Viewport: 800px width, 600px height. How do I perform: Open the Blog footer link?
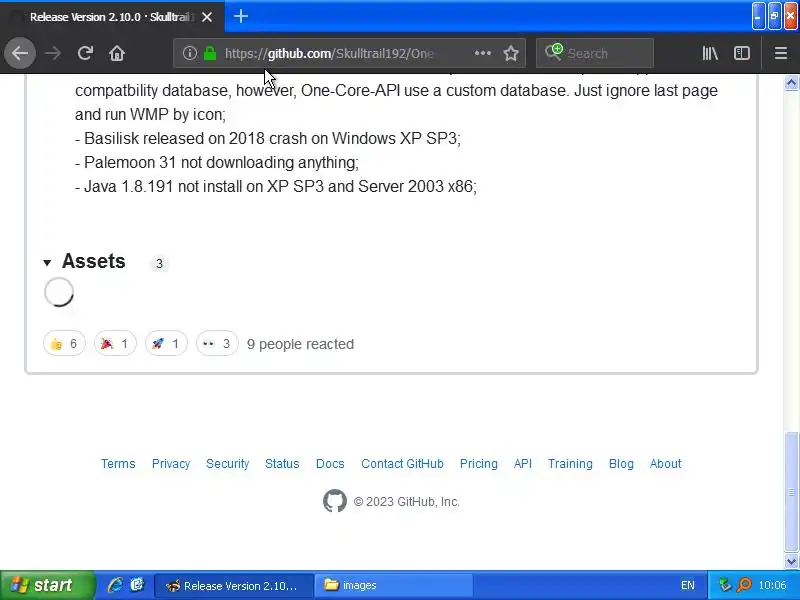coord(621,463)
